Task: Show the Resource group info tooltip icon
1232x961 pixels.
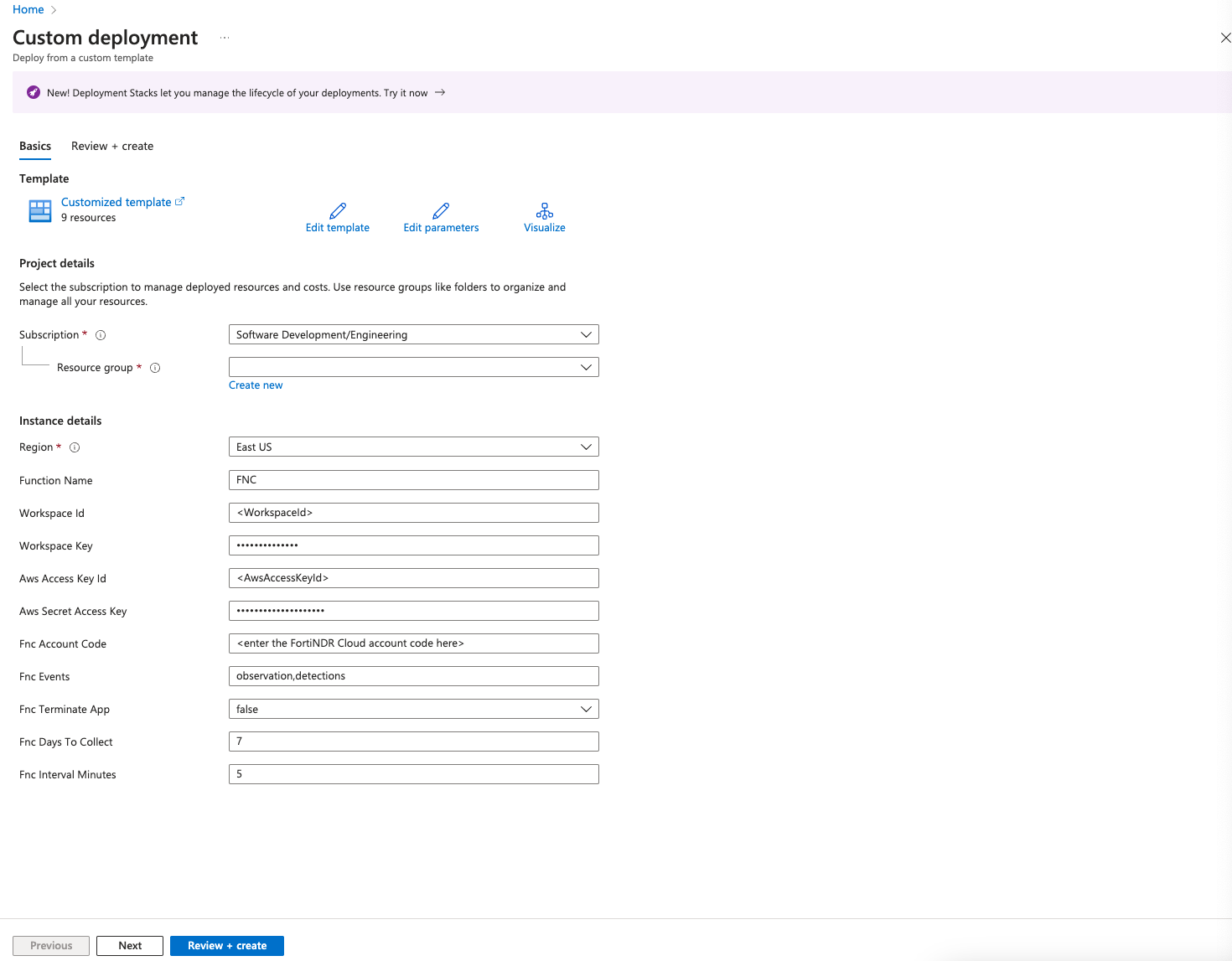Action: click(x=155, y=367)
